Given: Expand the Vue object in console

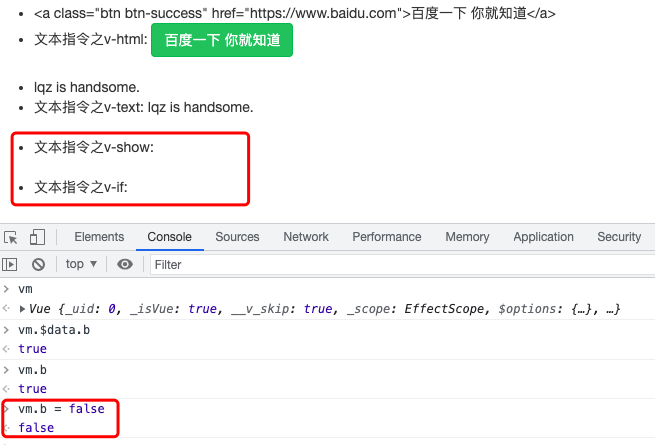Looking at the screenshot, I should point(24,310).
